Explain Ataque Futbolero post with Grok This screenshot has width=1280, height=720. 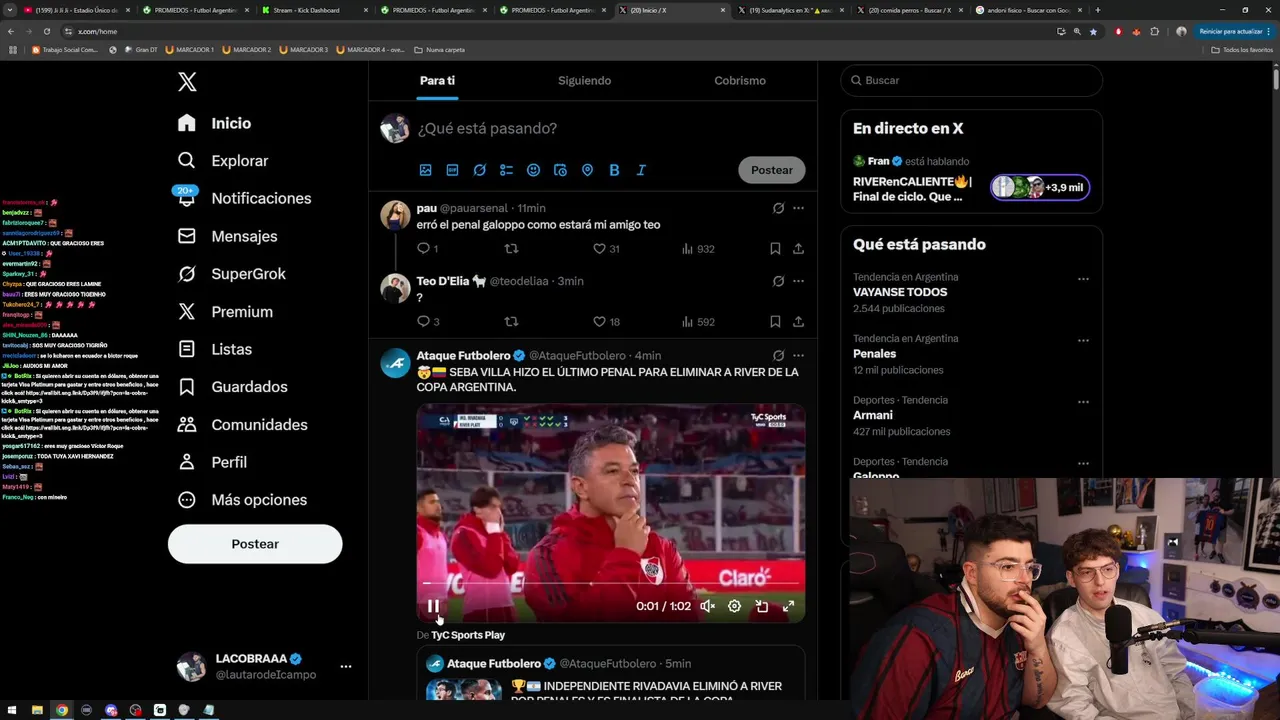point(778,355)
